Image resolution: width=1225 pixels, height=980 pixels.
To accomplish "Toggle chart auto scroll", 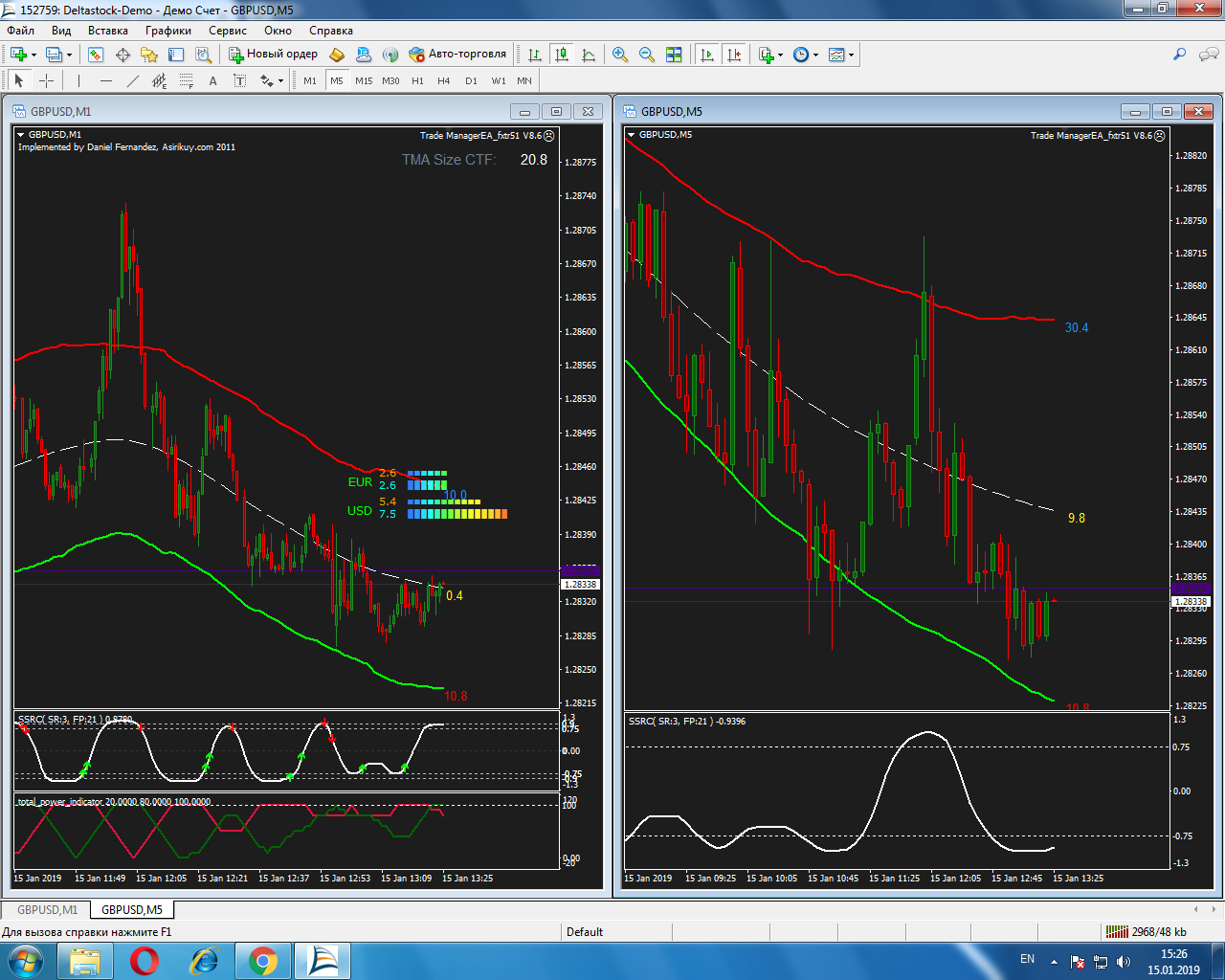I will 707,55.
